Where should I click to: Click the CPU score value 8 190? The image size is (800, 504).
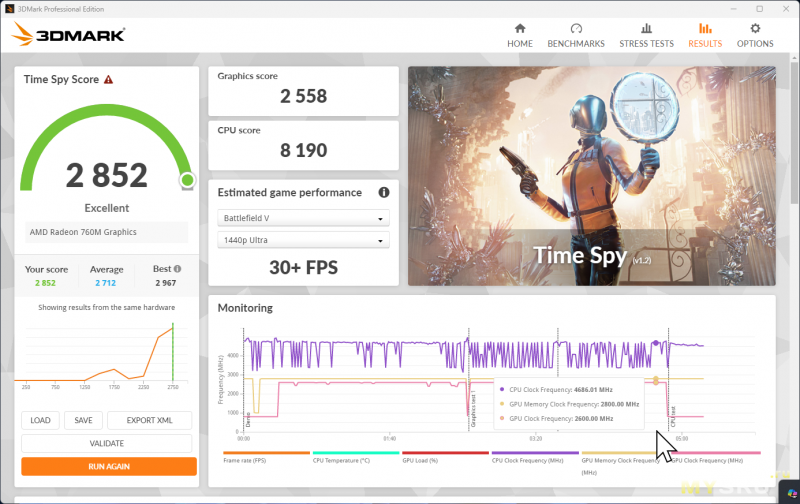point(303,150)
